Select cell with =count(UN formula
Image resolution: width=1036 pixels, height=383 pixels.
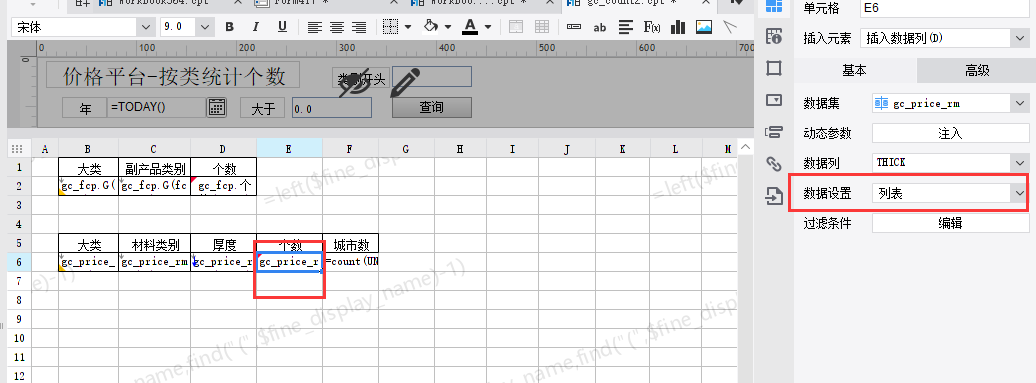[351, 262]
